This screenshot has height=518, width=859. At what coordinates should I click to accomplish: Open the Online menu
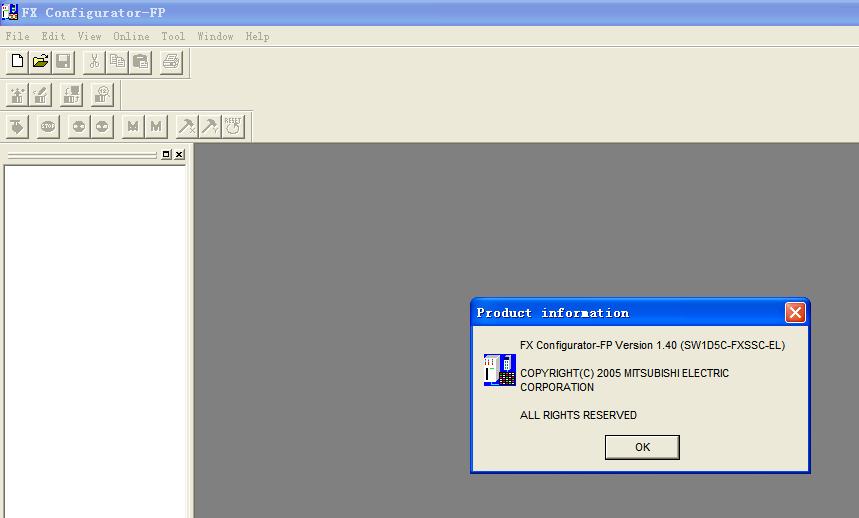pyautogui.click(x=131, y=36)
